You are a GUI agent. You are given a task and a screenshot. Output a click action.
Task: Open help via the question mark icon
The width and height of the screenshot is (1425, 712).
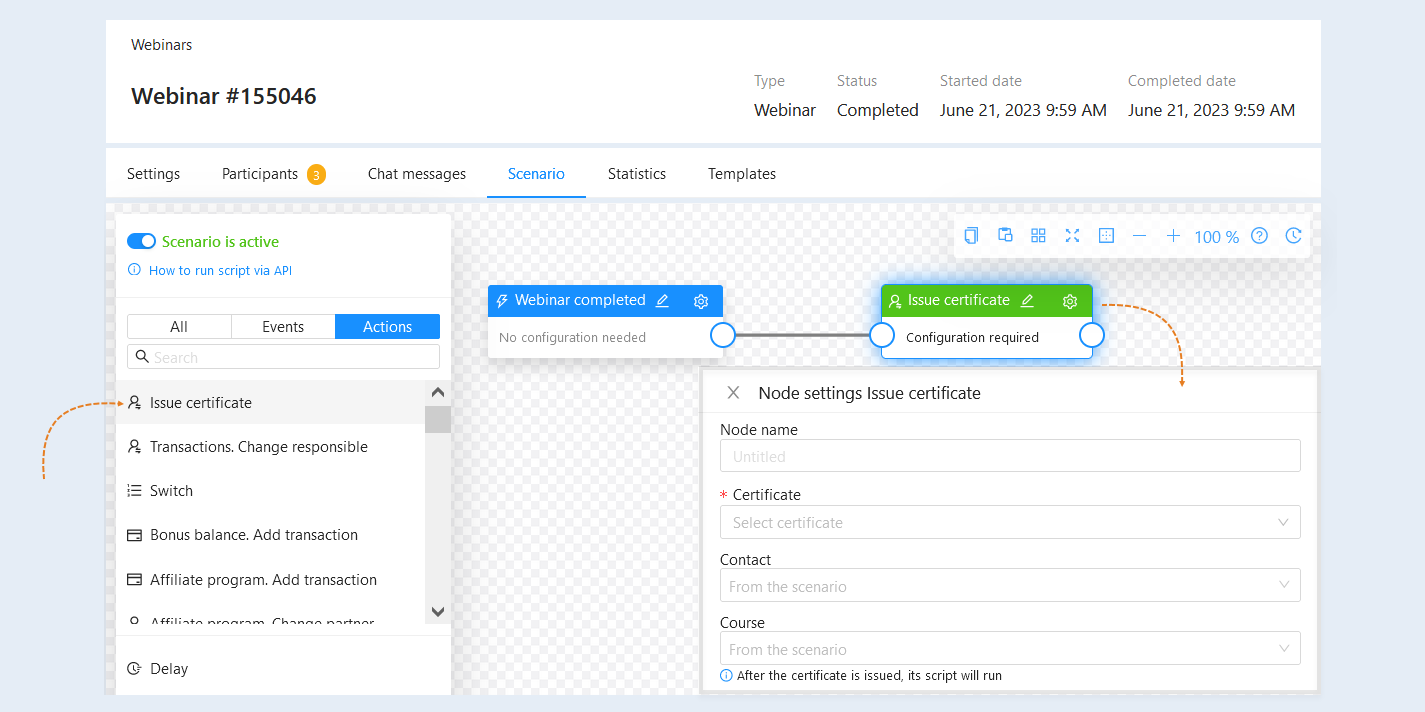1260,236
